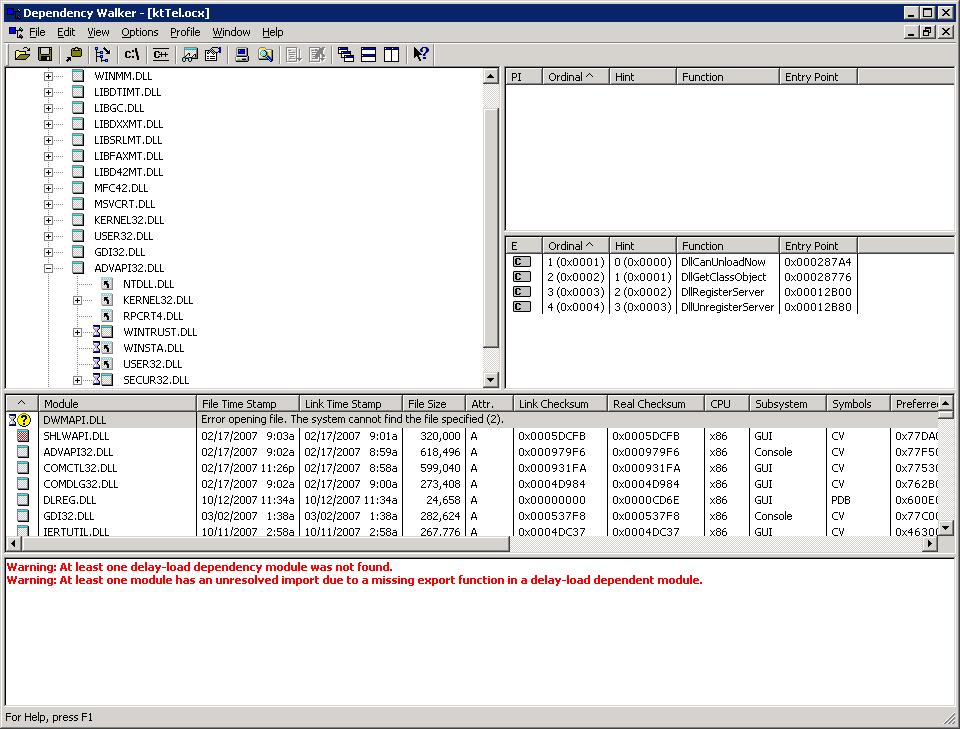This screenshot has width=960, height=729.
Task: Click the NTDLL.DLL module icon in tree
Action: click(x=107, y=284)
